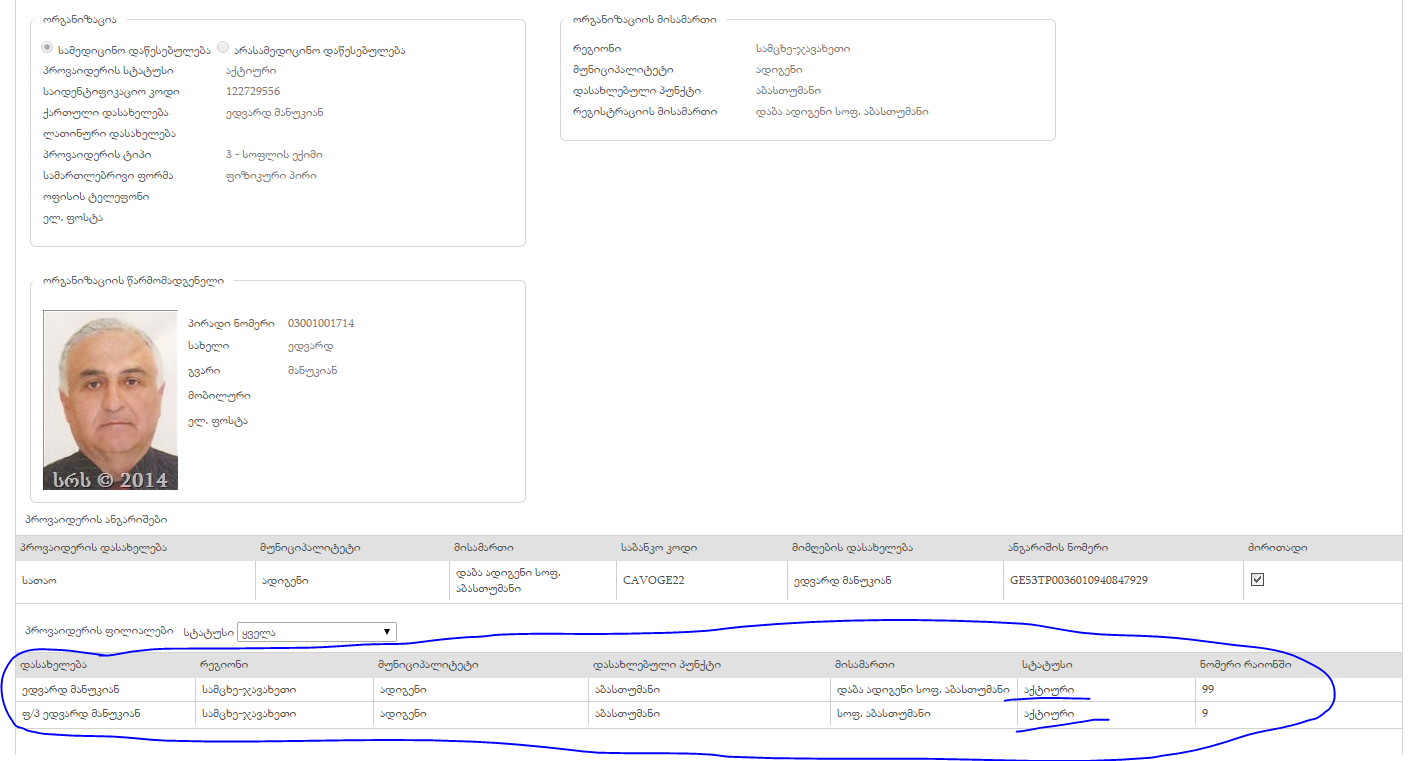Select the 'ფ/პ ედვარდ მანუკიან' branch row
The image size is (1424, 761).
[80, 714]
